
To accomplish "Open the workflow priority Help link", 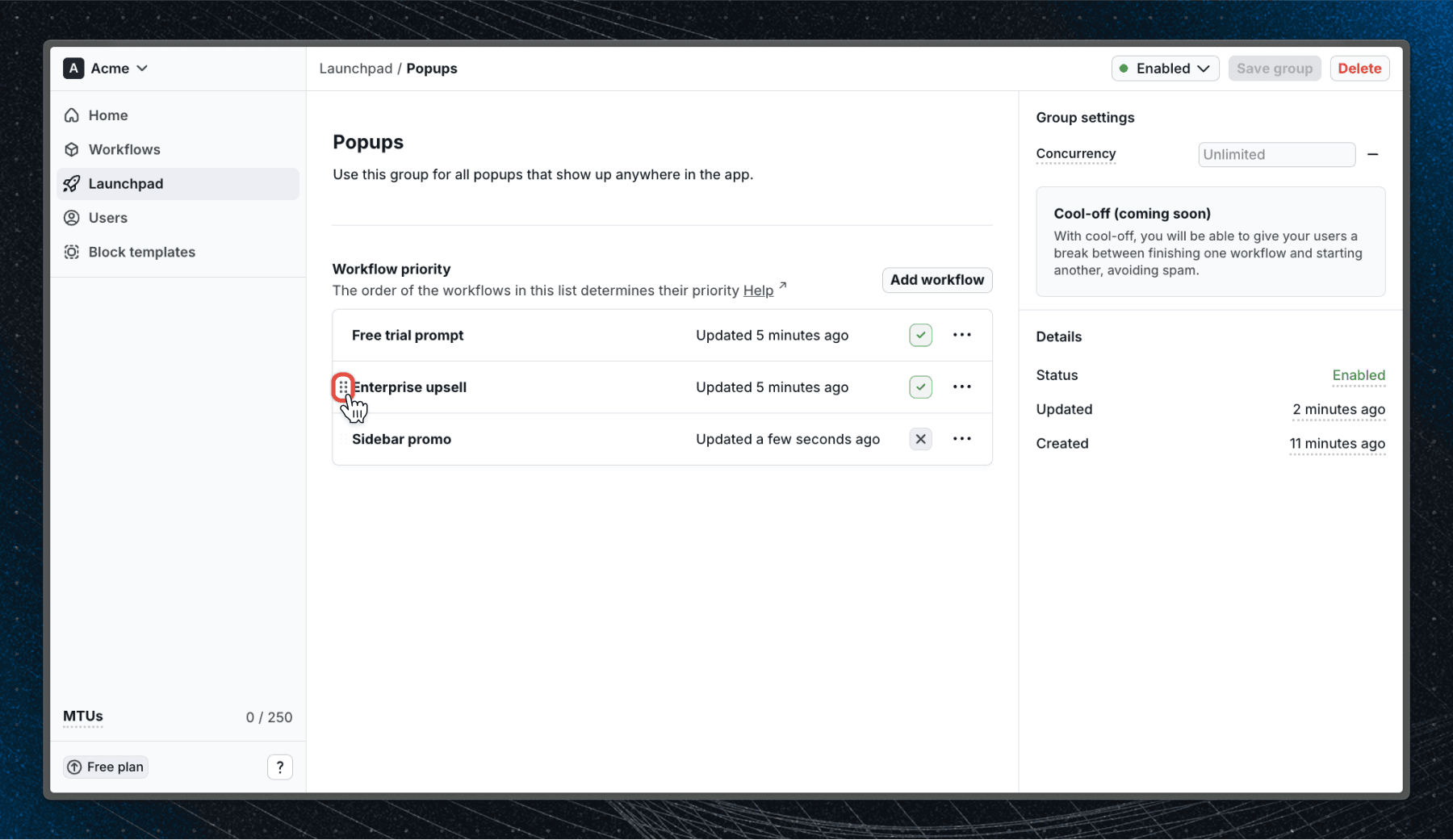I will point(757,290).
